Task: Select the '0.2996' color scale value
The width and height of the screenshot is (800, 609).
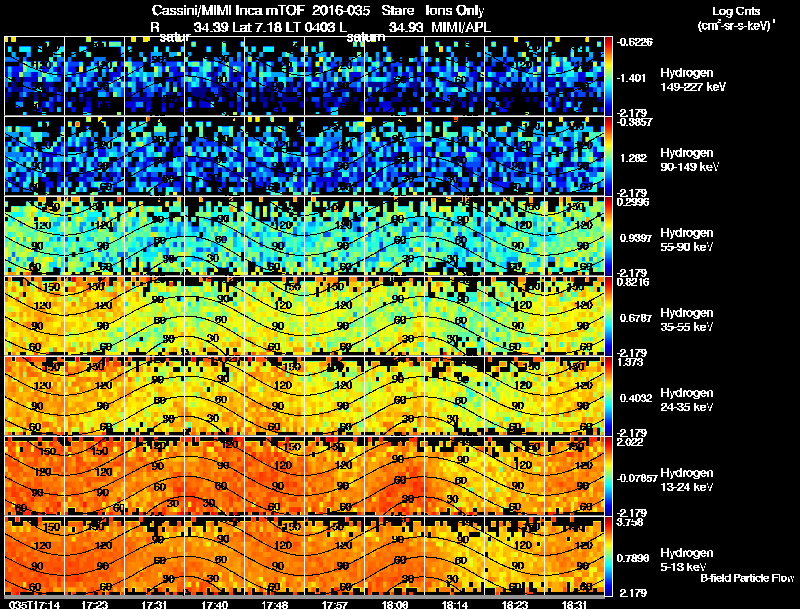Action: pos(633,202)
